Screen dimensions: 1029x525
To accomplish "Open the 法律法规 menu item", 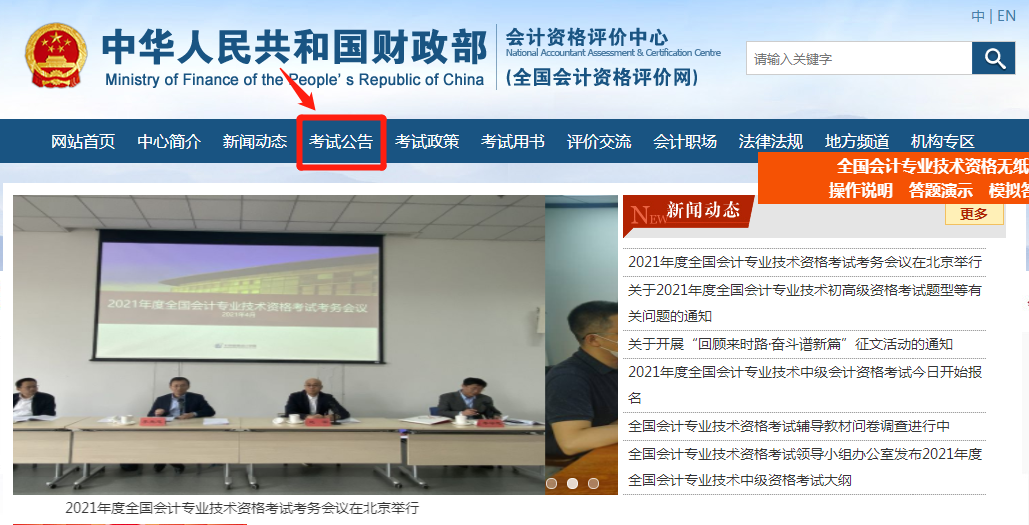I will [771, 141].
